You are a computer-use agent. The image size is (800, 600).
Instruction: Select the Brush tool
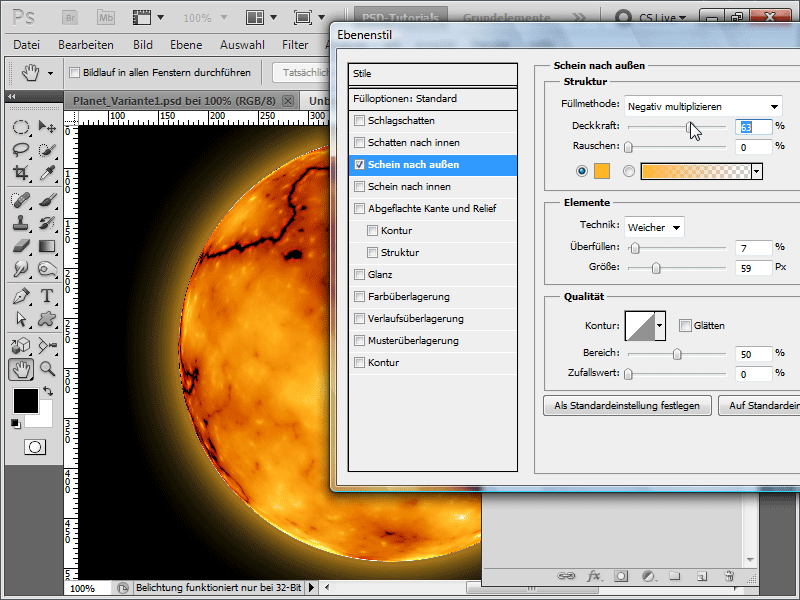tap(47, 199)
